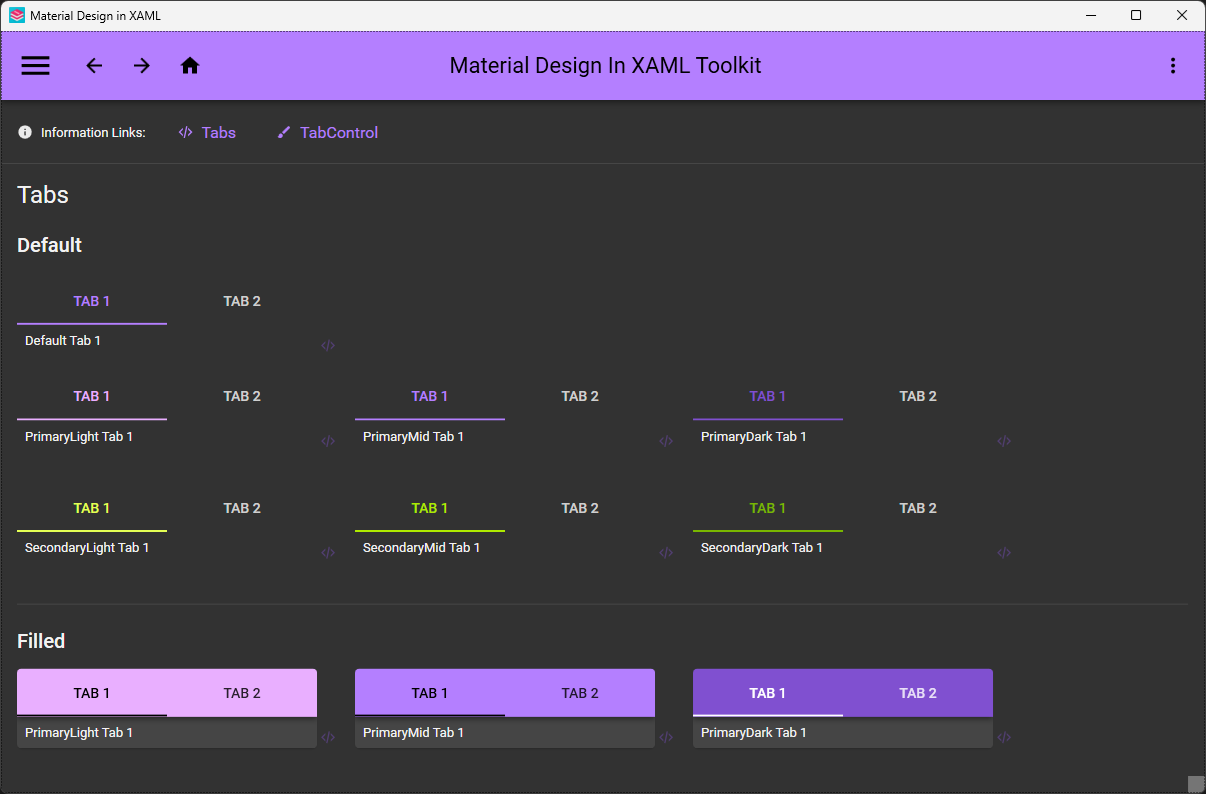Image resolution: width=1206 pixels, height=794 pixels.
Task: Click the 'Information Links:' label
Action: (93, 132)
